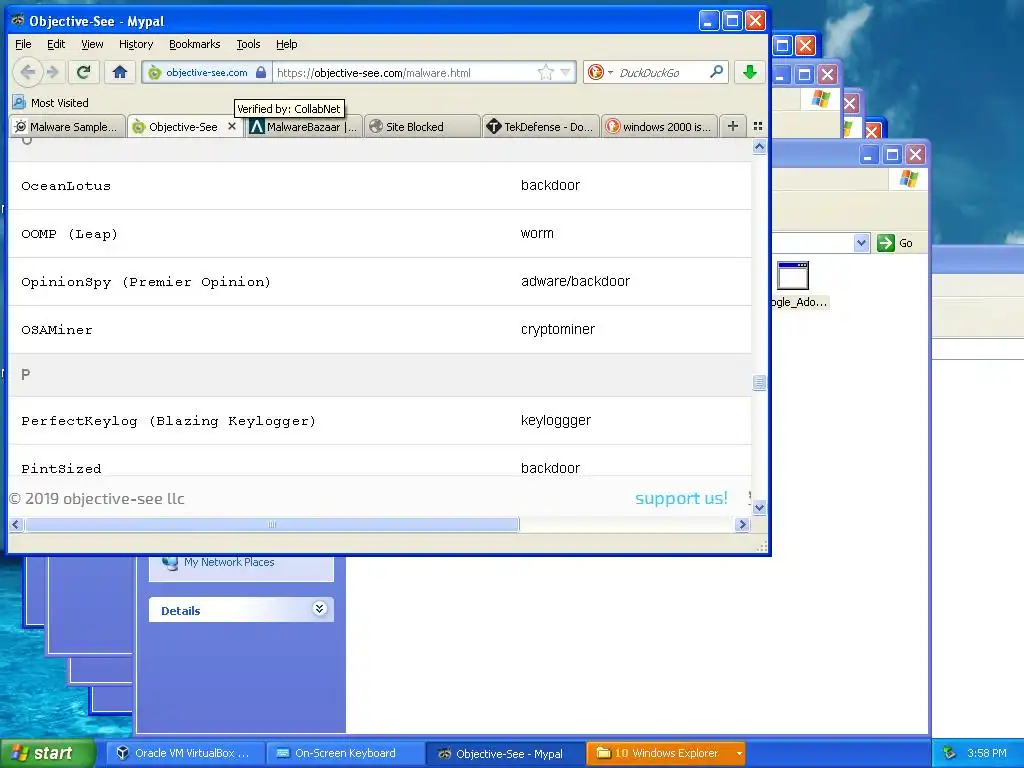Go forward with the Forward arrow
1024x768 pixels.
(54, 72)
